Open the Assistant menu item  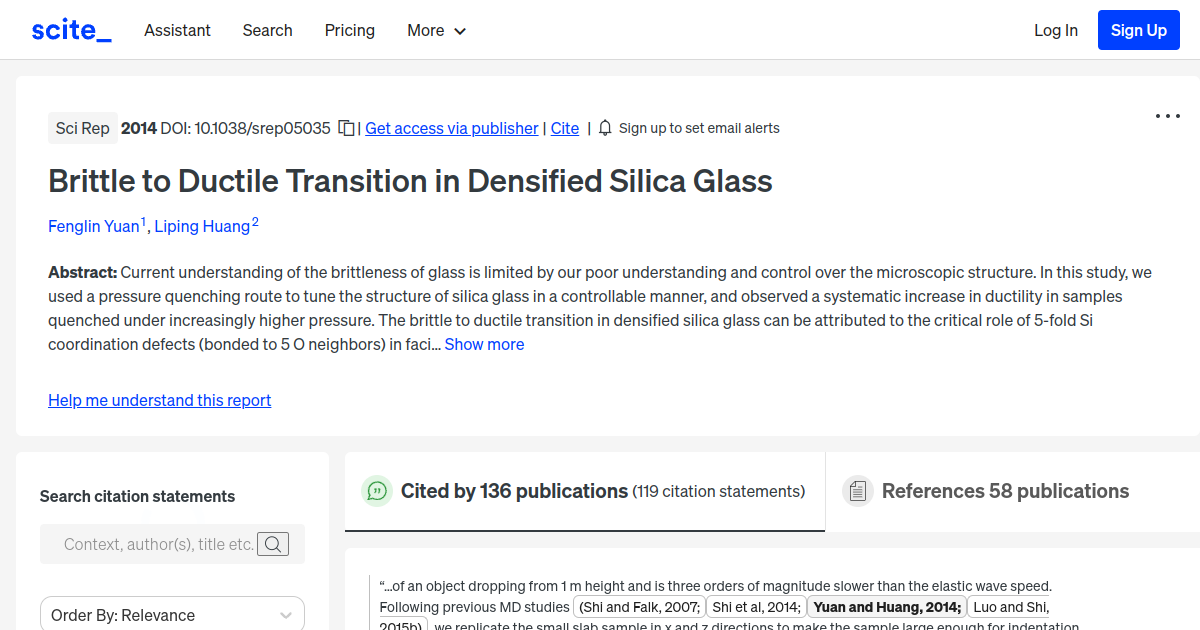point(177,31)
